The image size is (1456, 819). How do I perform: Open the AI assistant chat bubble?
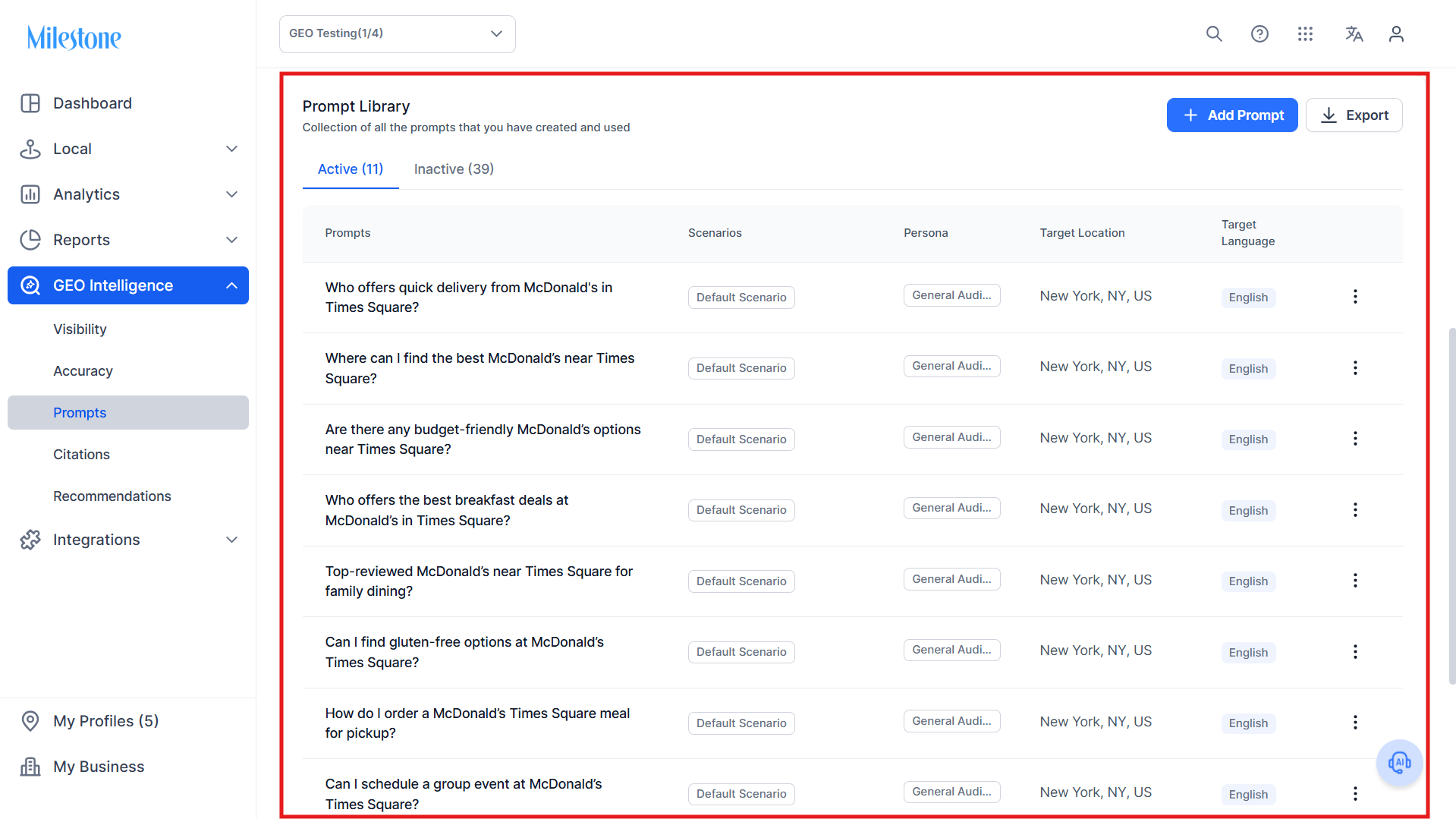click(1399, 762)
